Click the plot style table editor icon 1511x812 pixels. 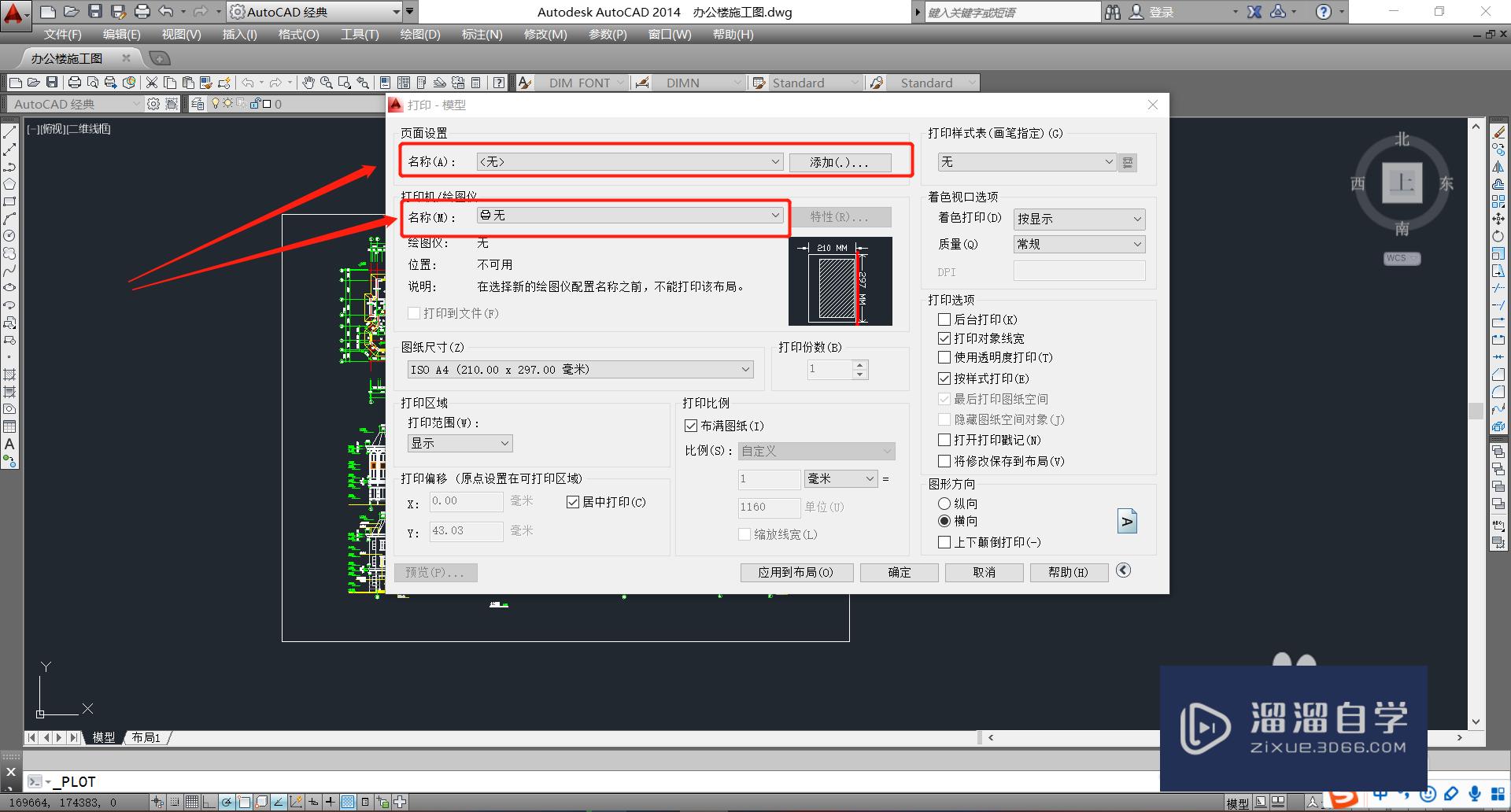[1128, 162]
